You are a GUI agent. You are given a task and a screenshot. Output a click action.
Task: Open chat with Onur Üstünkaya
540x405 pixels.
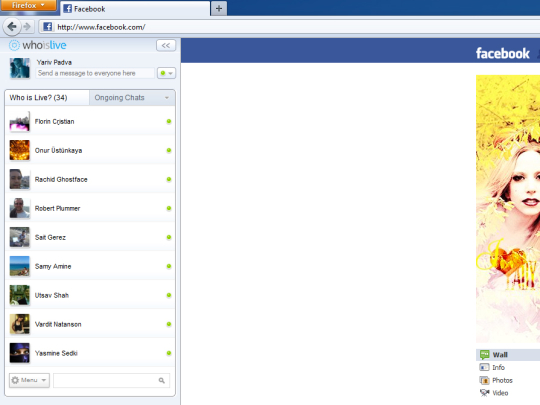pos(90,150)
